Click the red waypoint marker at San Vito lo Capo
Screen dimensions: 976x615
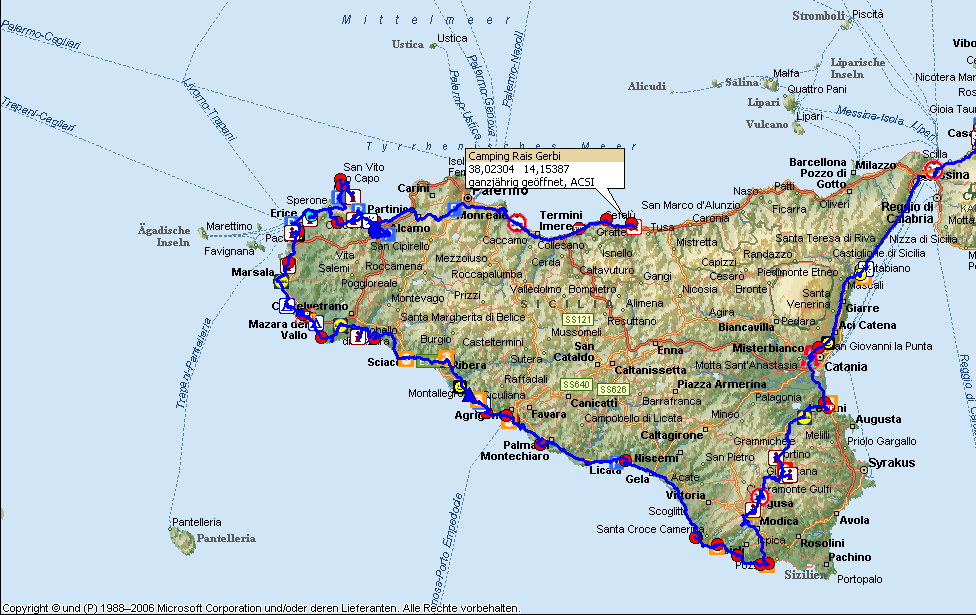[340, 180]
